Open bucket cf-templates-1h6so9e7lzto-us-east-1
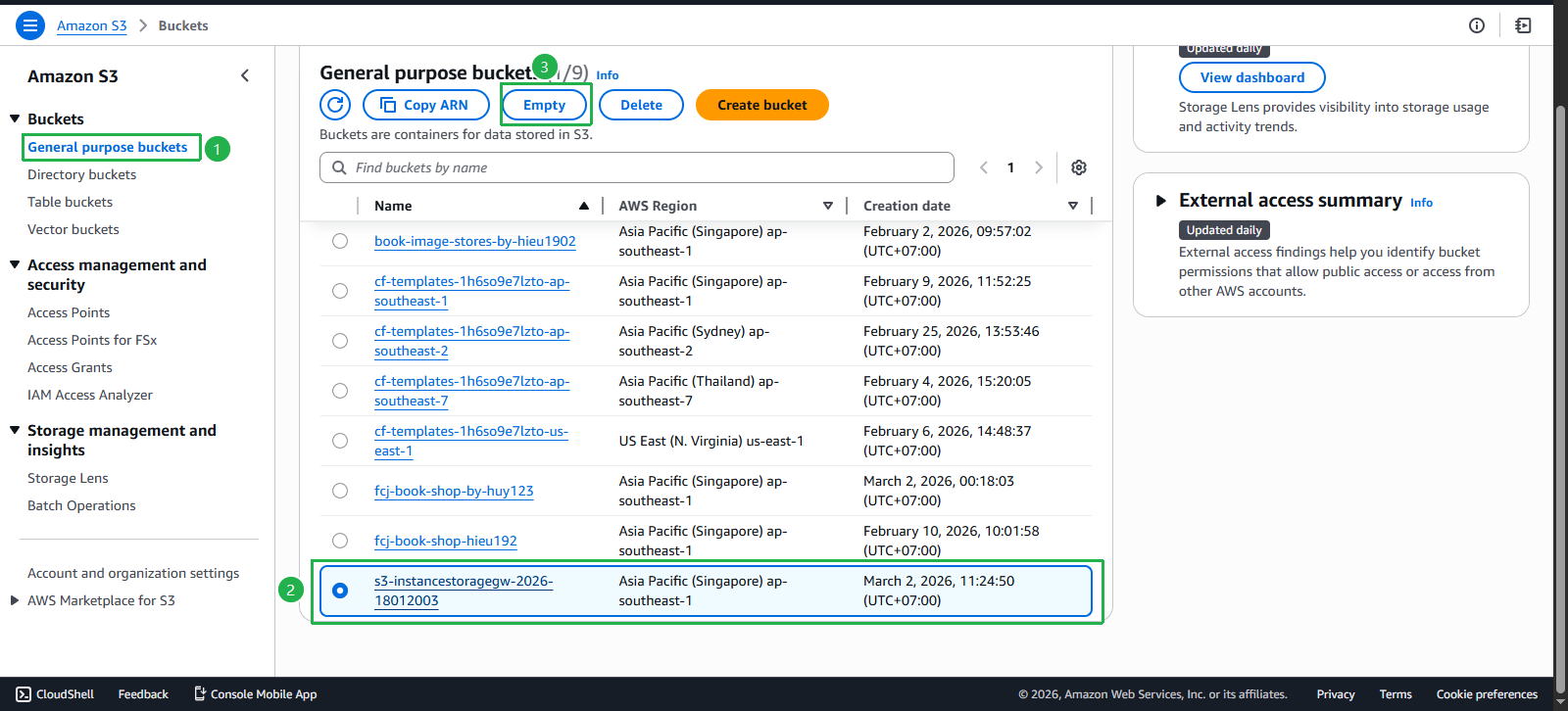The height and width of the screenshot is (711, 1568). (x=471, y=441)
